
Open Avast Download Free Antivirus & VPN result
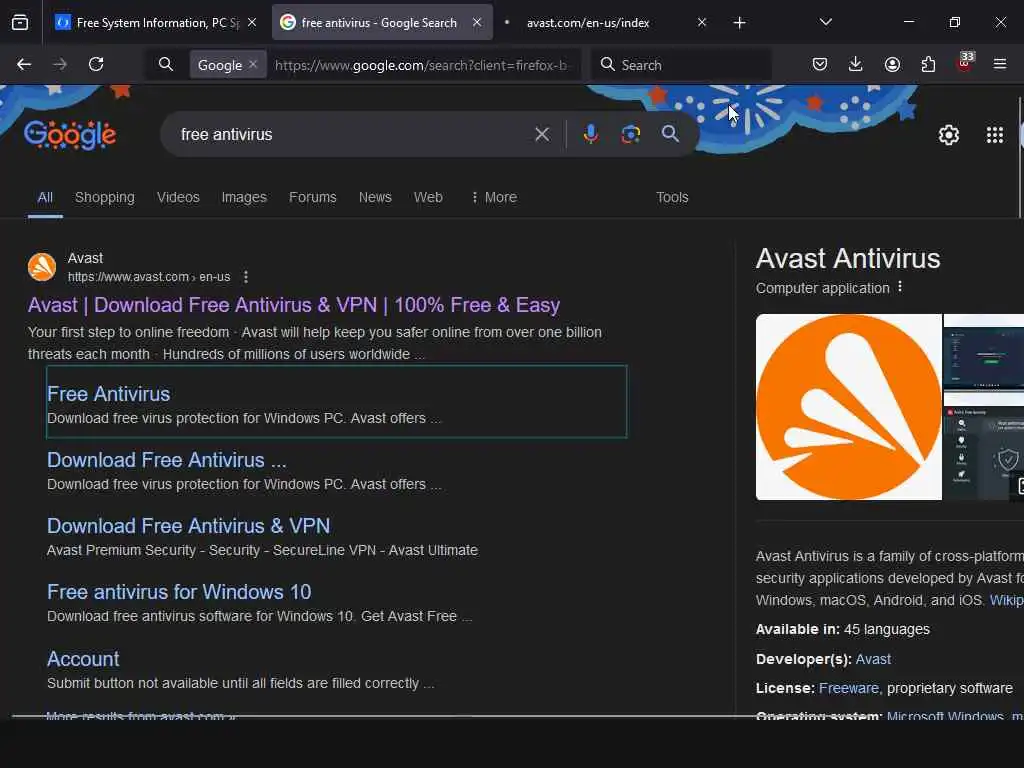[x=294, y=305]
